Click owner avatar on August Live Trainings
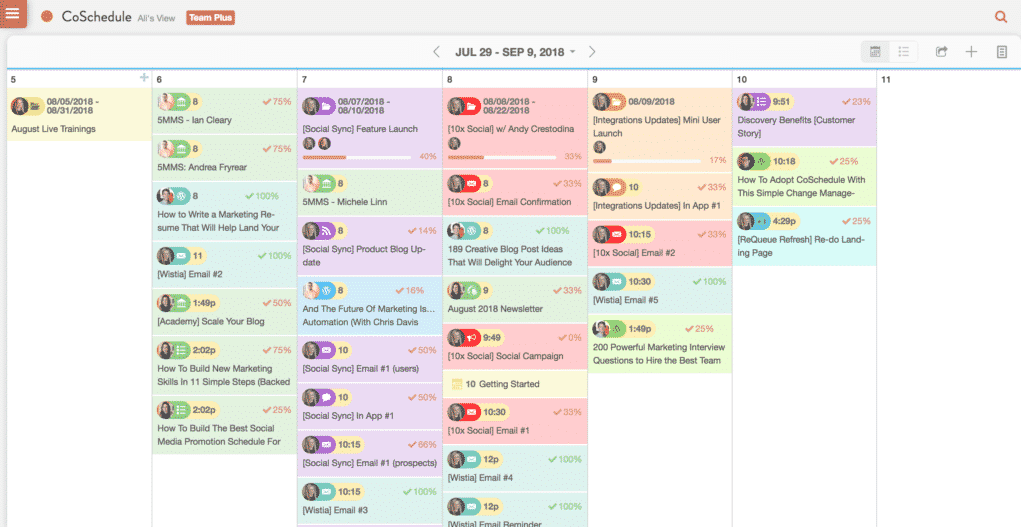The height and width of the screenshot is (527, 1021). [x=20, y=106]
